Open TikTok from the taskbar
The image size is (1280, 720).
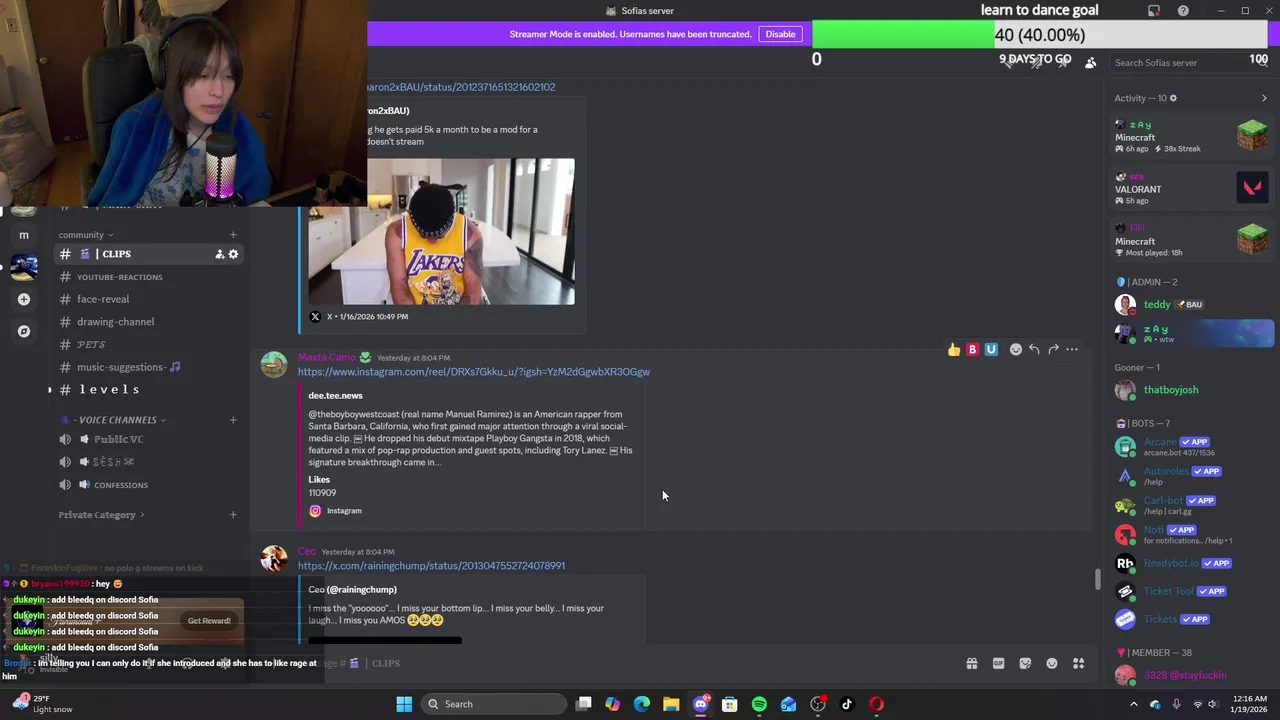[847, 704]
